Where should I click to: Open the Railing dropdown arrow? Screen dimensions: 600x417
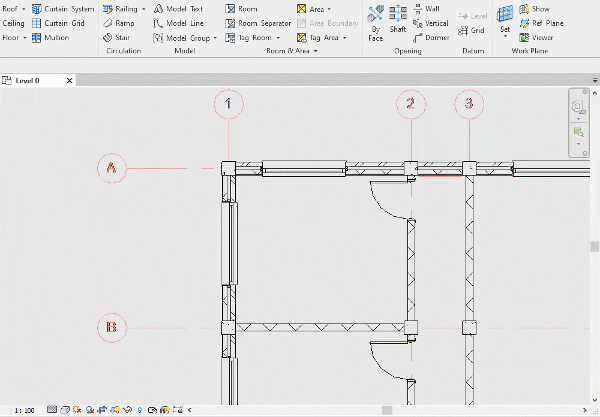click(143, 9)
